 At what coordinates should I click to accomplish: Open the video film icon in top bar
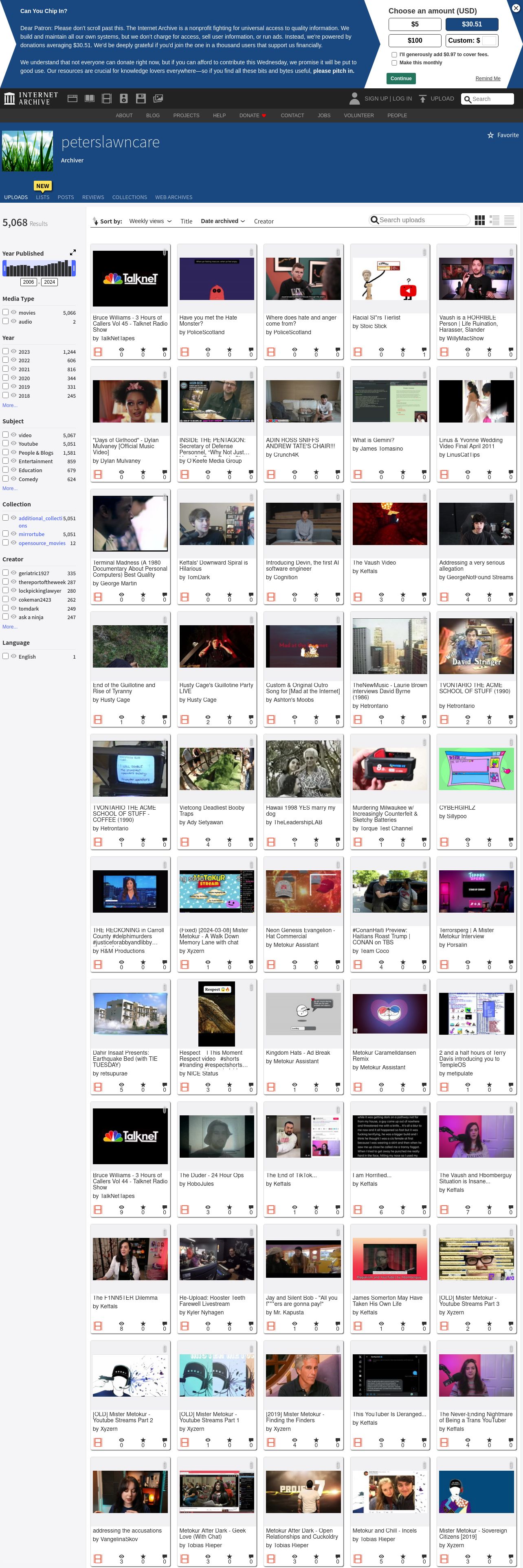[107, 99]
